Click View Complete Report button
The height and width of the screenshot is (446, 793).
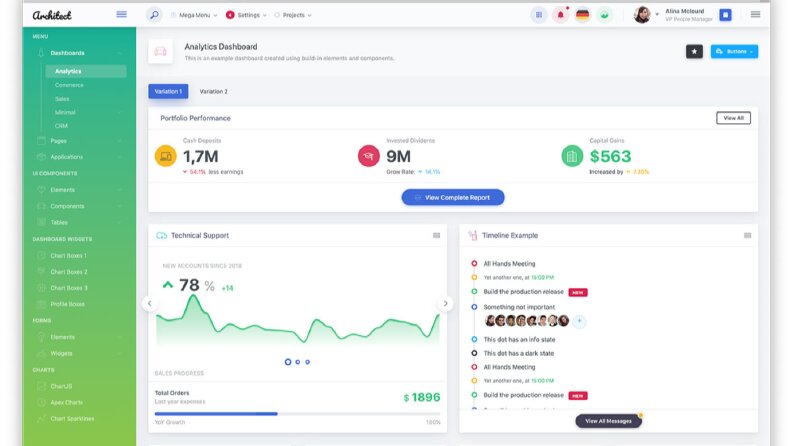coord(453,197)
